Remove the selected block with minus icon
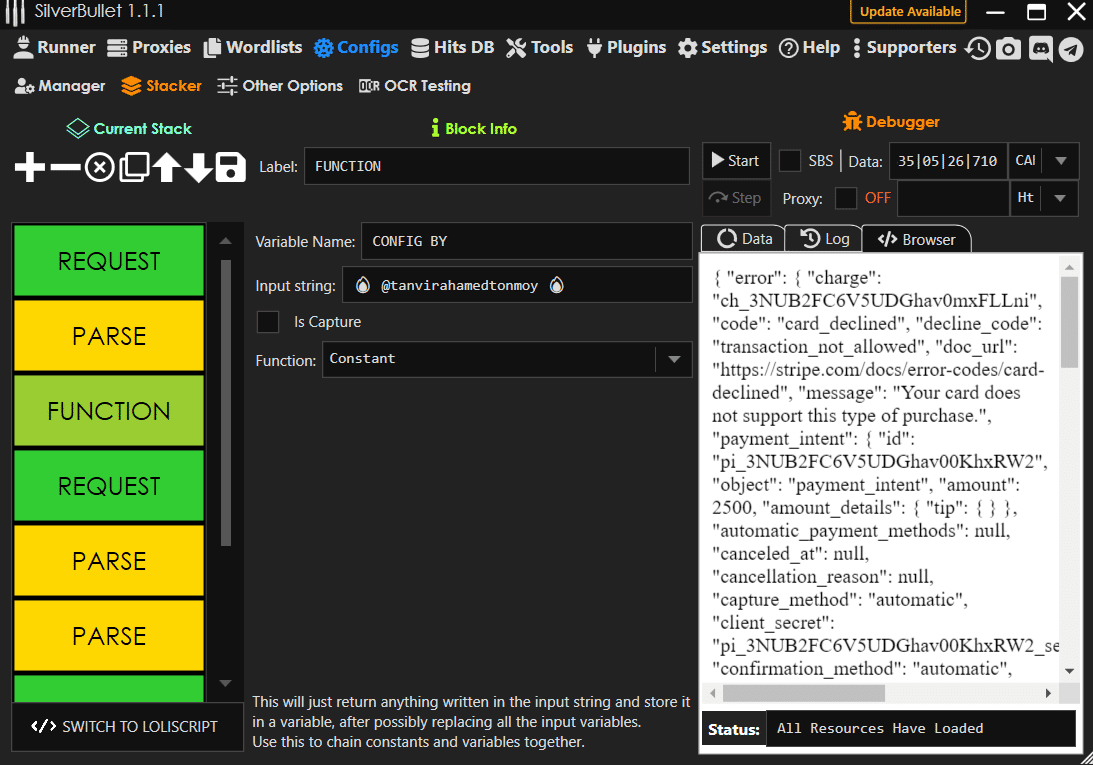This screenshot has width=1093, height=765. tap(64, 168)
